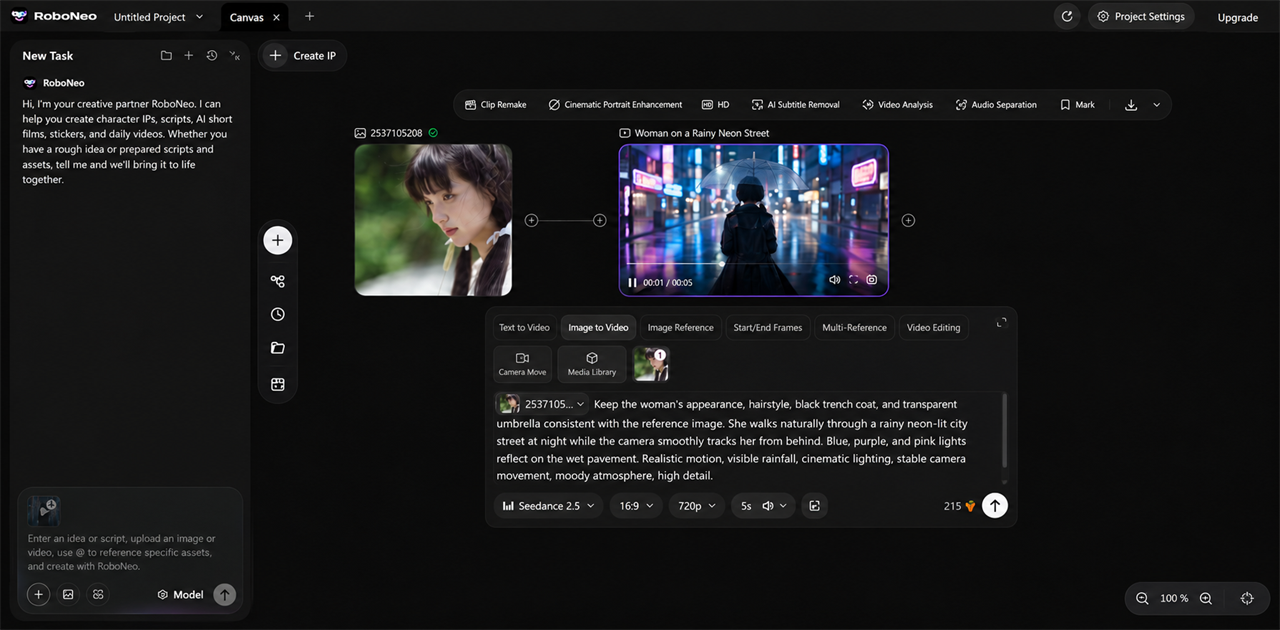Click the white add-node plus button on the canvas sidebar
Screen dimensions: 1280x630
click(x=278, y=240)
